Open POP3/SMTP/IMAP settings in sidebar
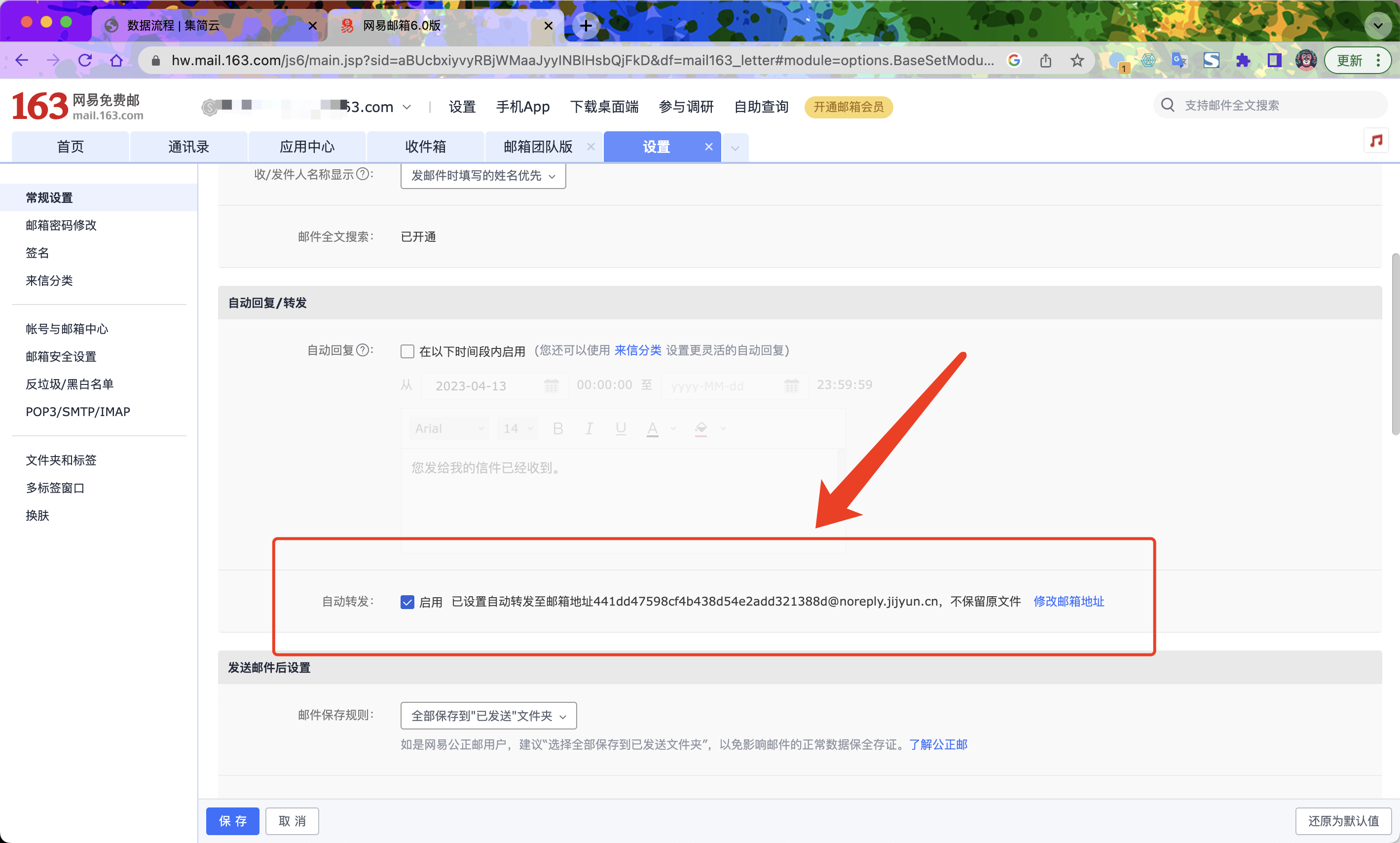This screenshot has height=843, width=1400. tap(78, 411)
